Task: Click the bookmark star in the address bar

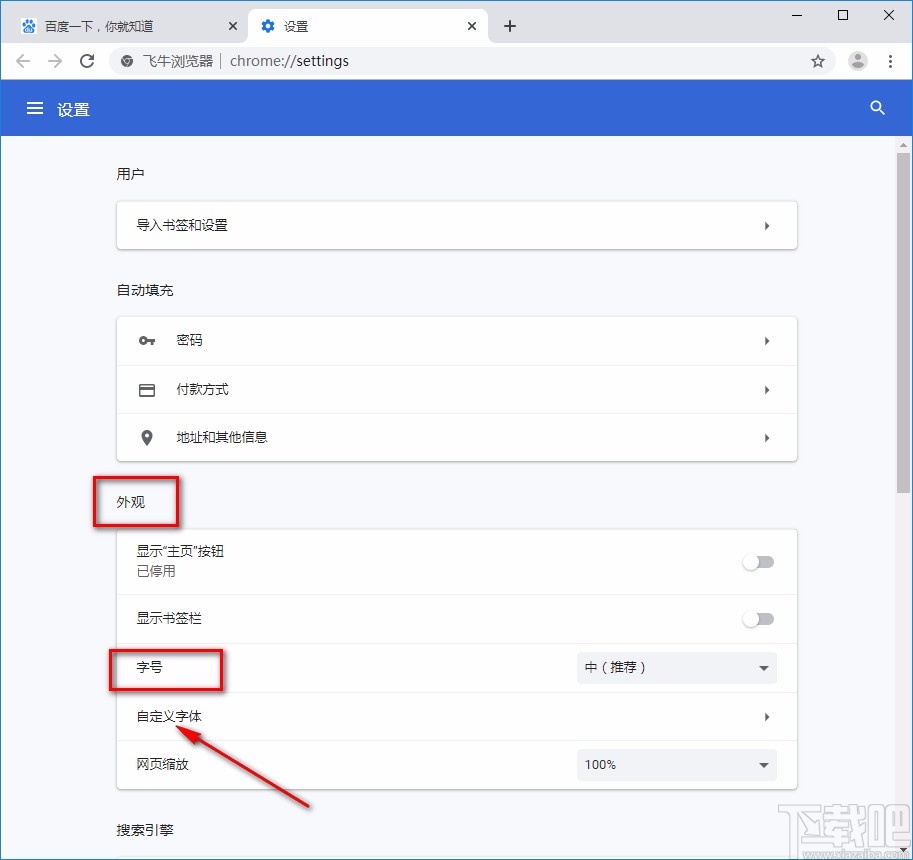Action: click(x=818, y=61)
